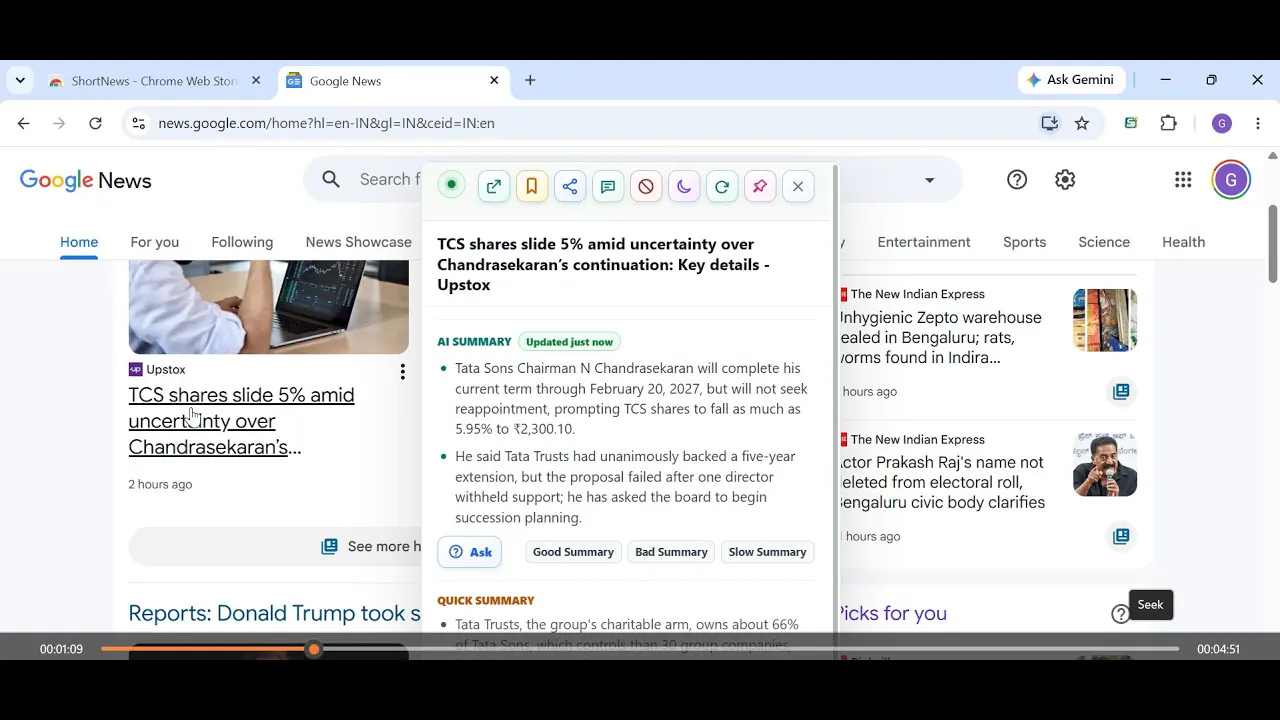Open the Health tab
Image resolution: width=1280 pixels, height=720 pixels.
[1183, 242]
